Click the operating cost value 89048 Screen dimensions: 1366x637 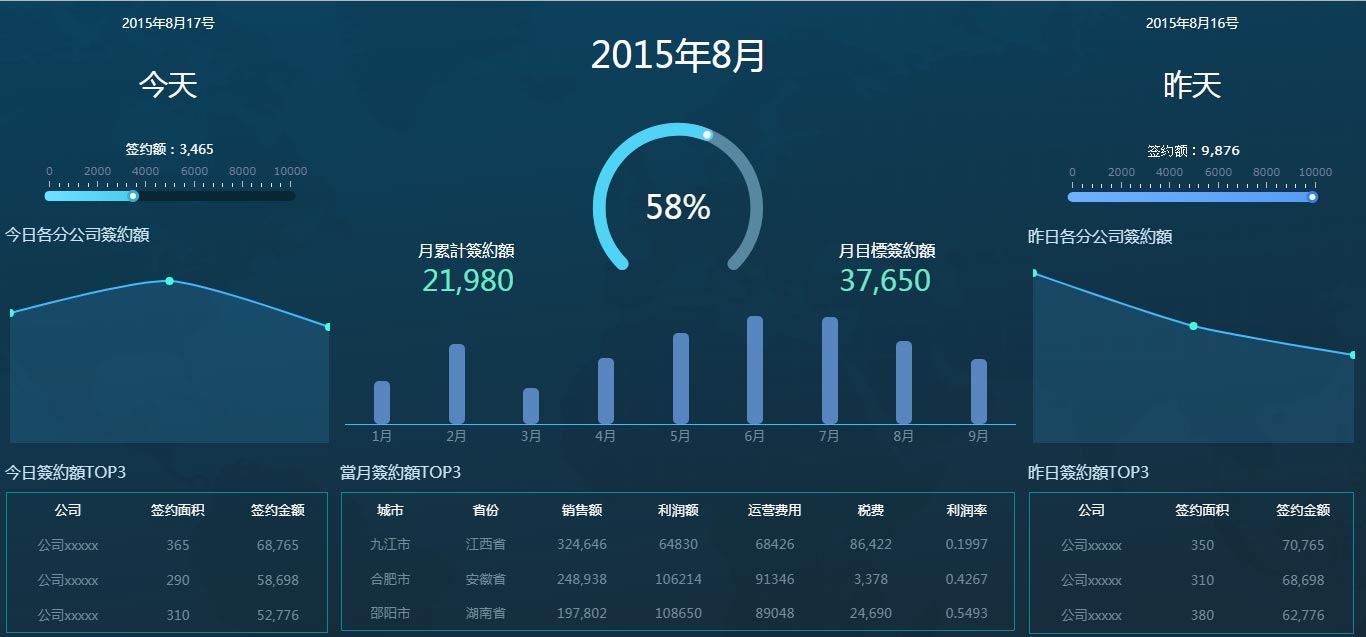coord(775,613)
